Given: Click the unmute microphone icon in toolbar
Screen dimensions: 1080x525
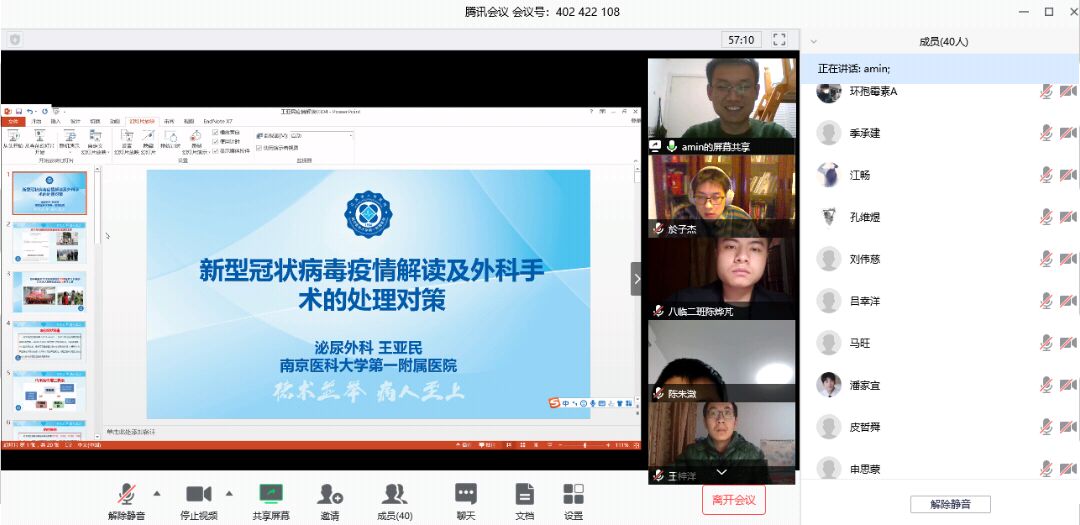Looking at the screenshot, I should tap(127, 494).
